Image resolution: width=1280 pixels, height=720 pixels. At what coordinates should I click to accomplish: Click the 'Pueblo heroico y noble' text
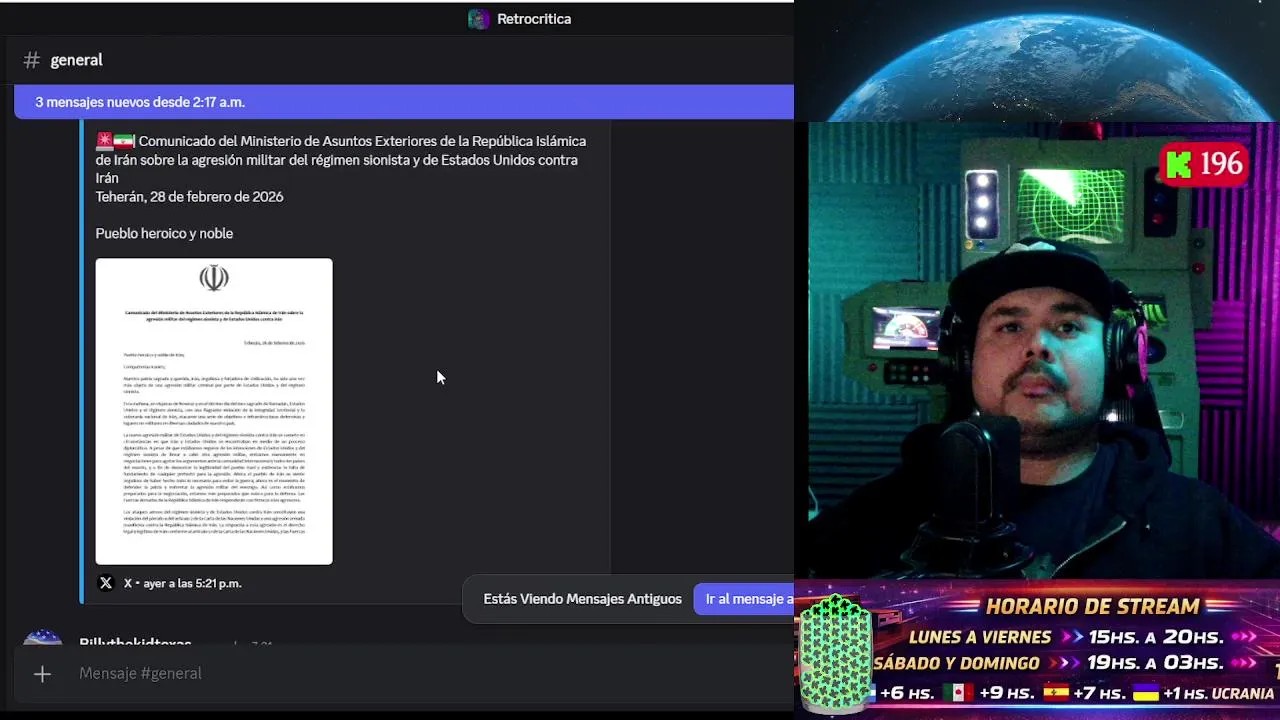164,233
